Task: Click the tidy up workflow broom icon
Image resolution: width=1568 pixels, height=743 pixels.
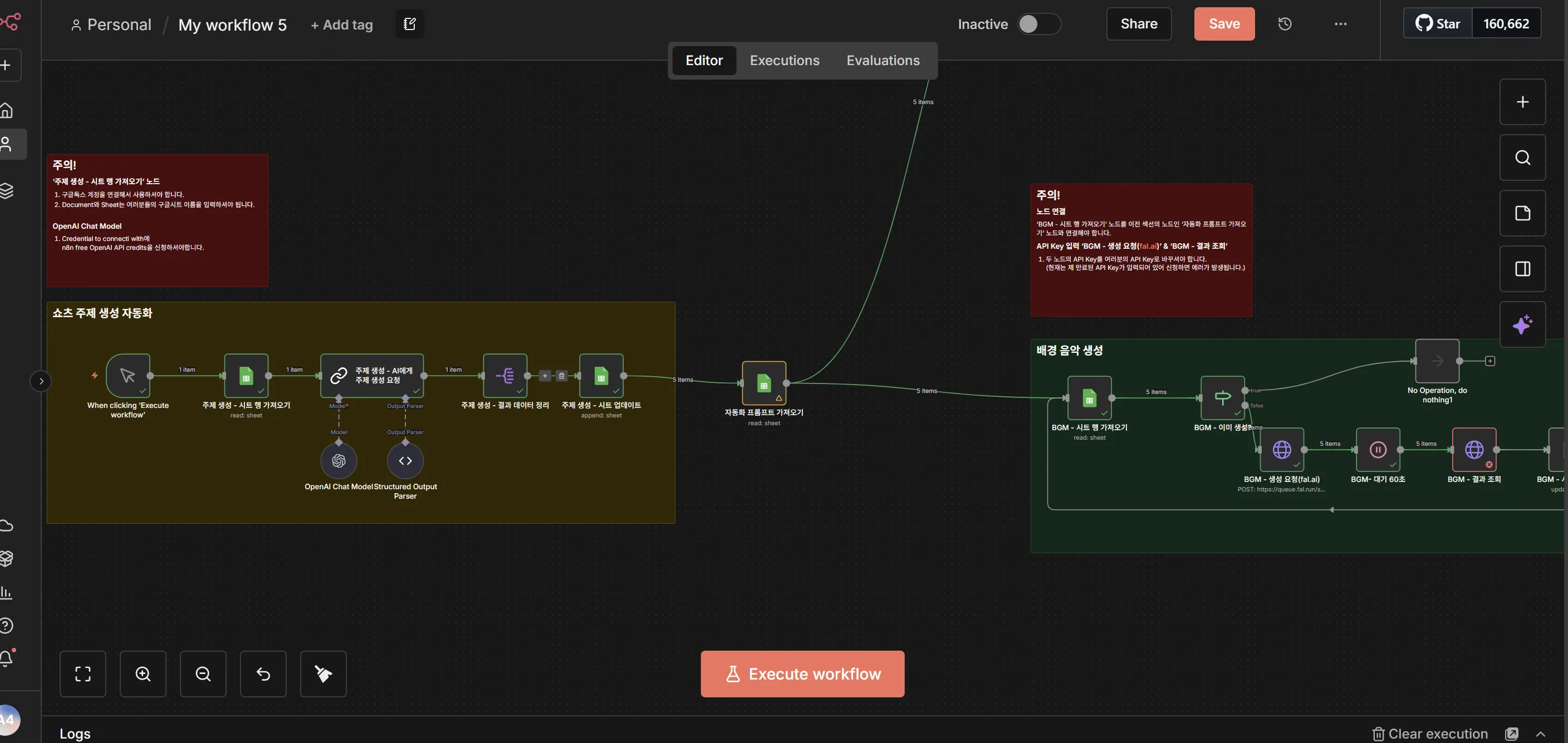Action: pos(323,673)
